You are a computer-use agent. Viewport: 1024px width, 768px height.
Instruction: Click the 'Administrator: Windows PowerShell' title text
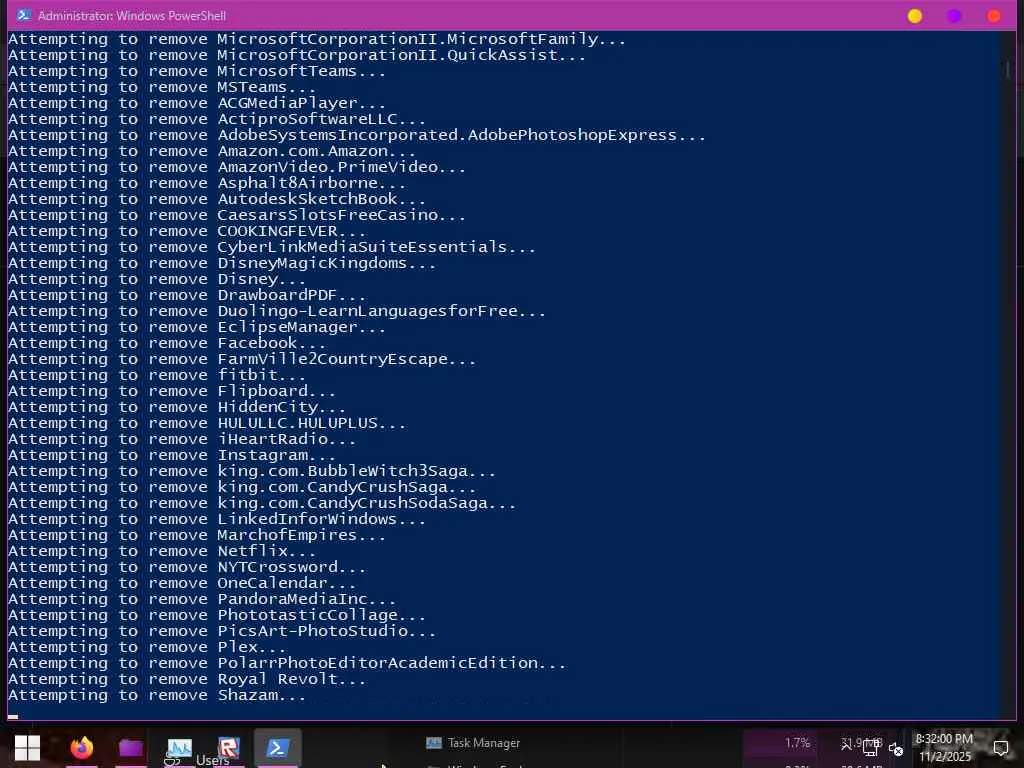[x=132, y=15]
